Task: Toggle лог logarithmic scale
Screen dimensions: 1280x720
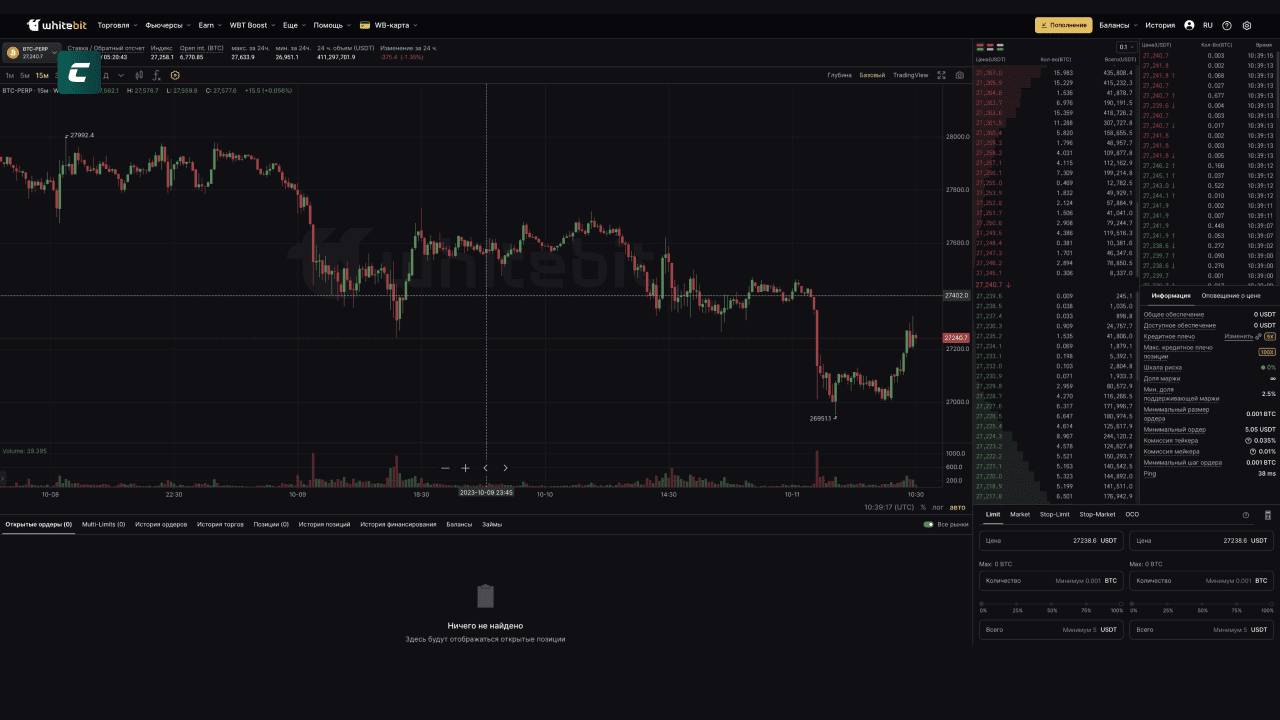Action: tap(937, 507)
